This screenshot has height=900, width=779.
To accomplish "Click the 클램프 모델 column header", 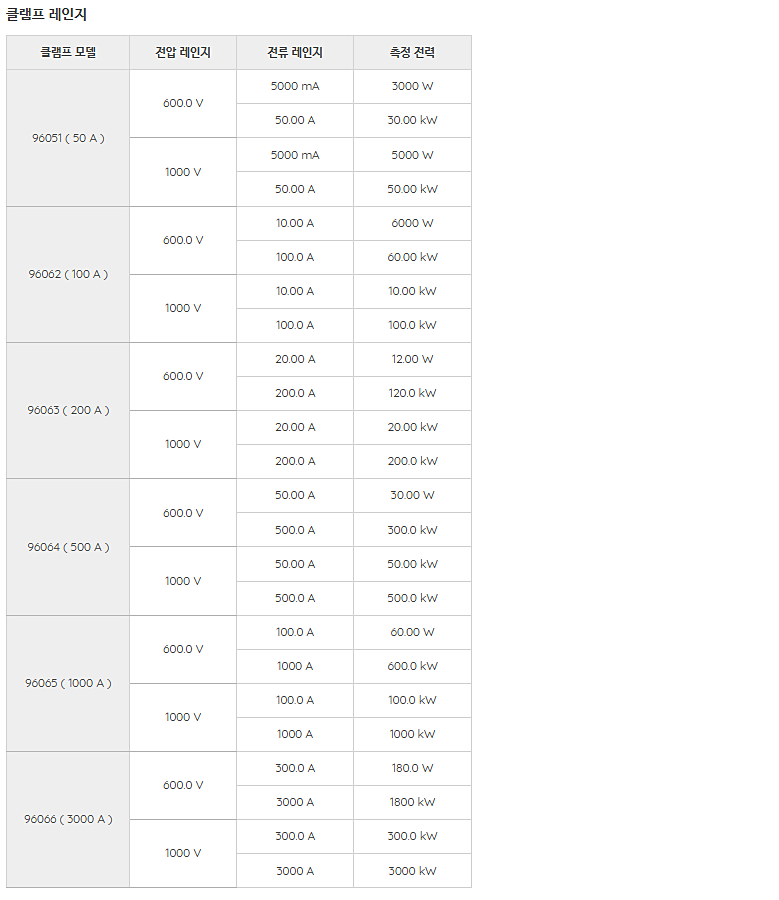I will click(68, 52).
